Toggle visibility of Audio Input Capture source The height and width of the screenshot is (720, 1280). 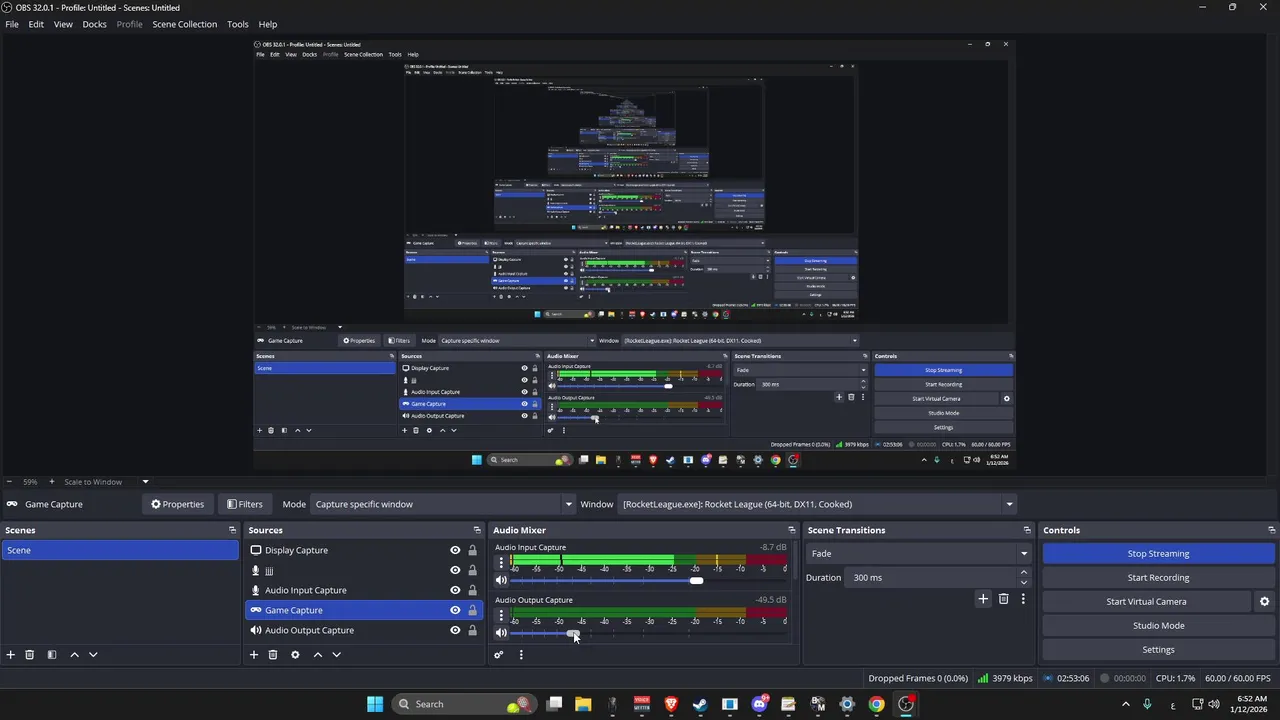click(455, 590)
